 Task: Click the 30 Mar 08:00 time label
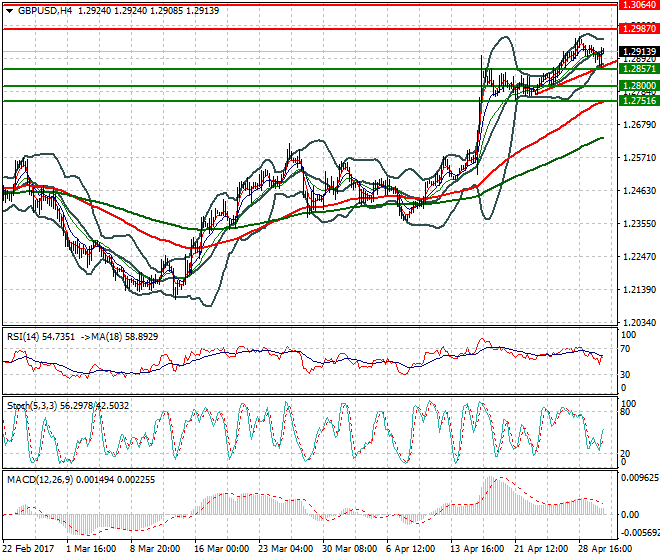coord(349,549)
